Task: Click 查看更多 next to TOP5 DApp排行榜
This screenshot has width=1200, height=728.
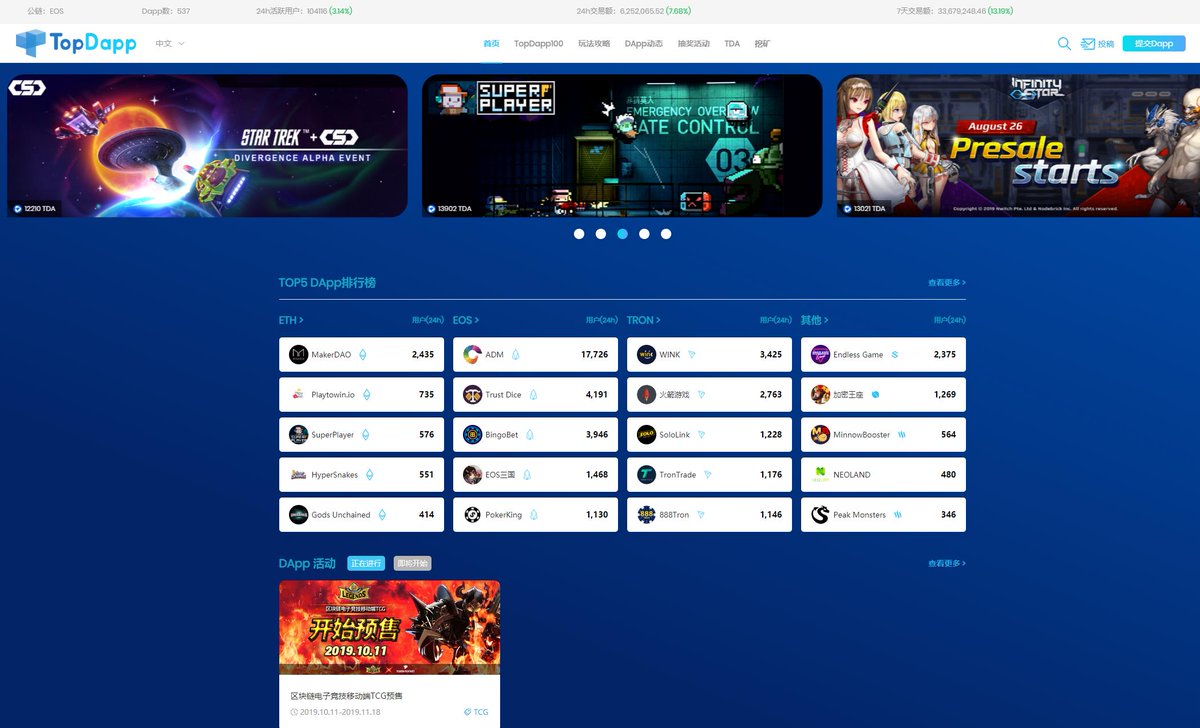Action: pyautogui.click(x=947, y=283)
